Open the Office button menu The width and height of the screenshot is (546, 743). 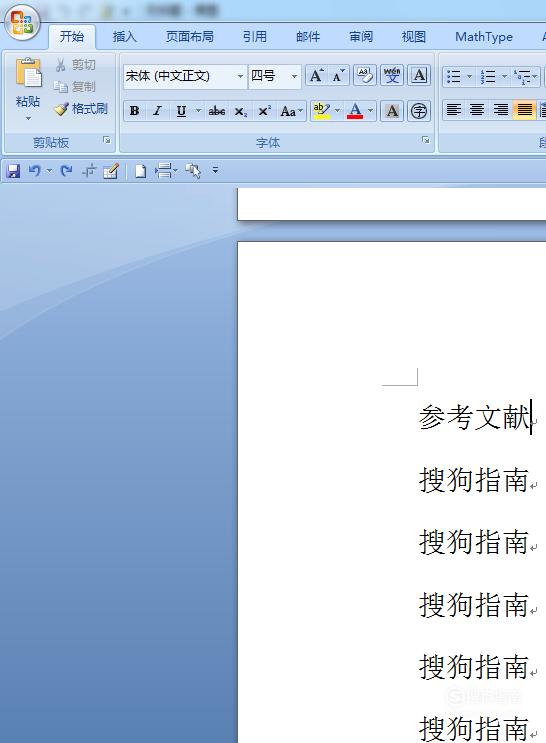coord(22,22)
